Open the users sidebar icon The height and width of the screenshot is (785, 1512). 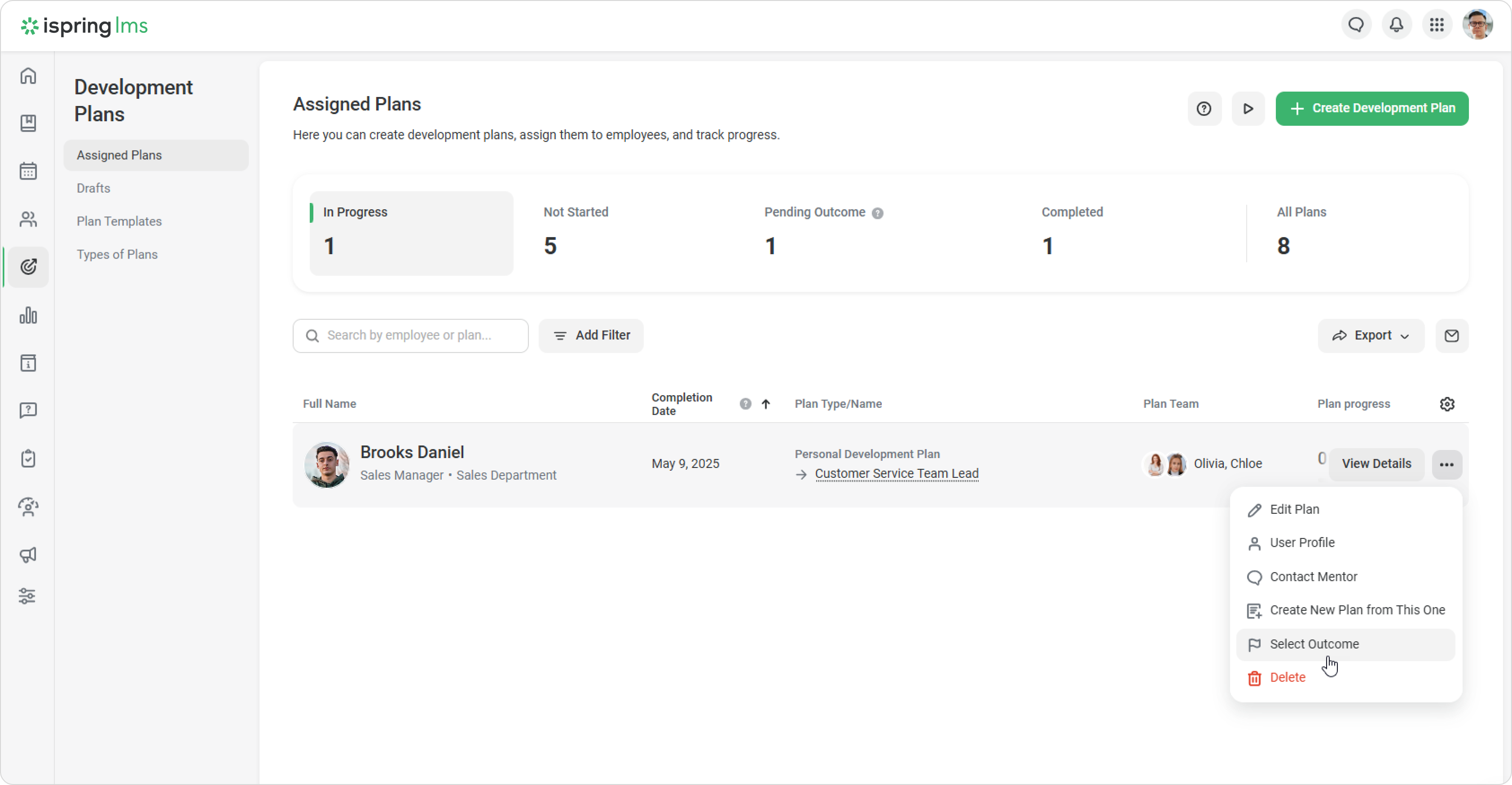(28, 220)
